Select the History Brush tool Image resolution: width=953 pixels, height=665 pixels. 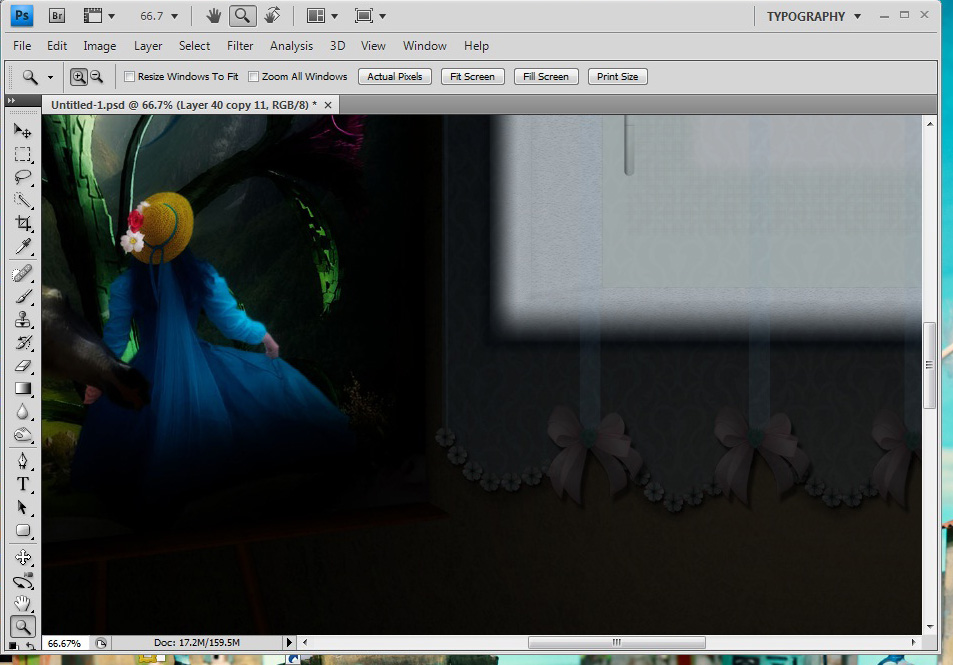point(22,343)
